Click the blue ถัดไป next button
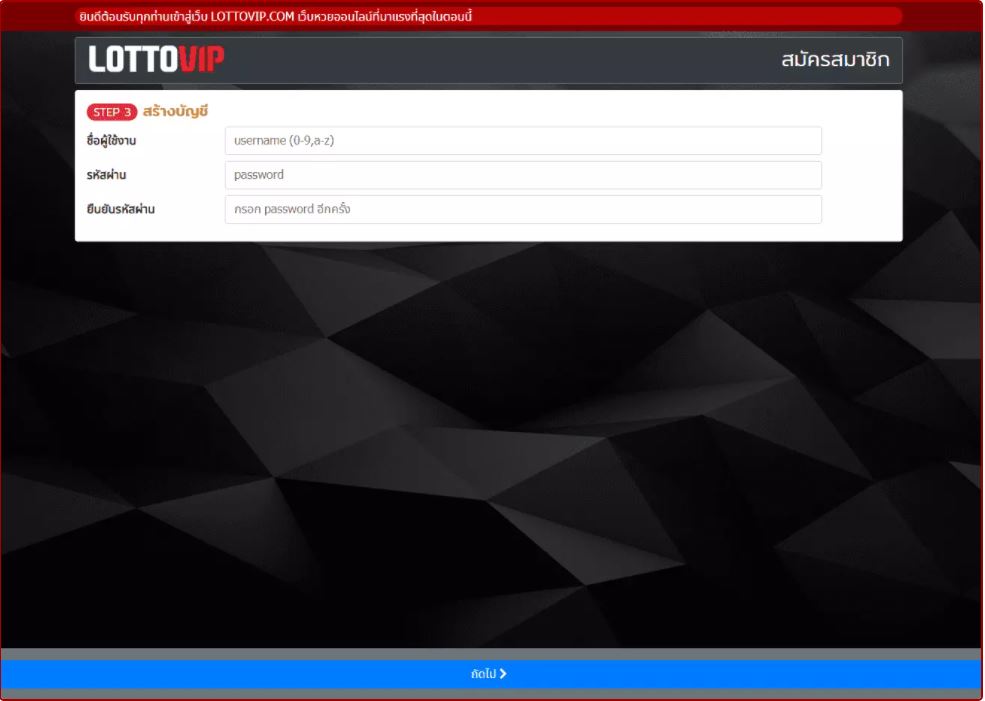 (491, 674)
